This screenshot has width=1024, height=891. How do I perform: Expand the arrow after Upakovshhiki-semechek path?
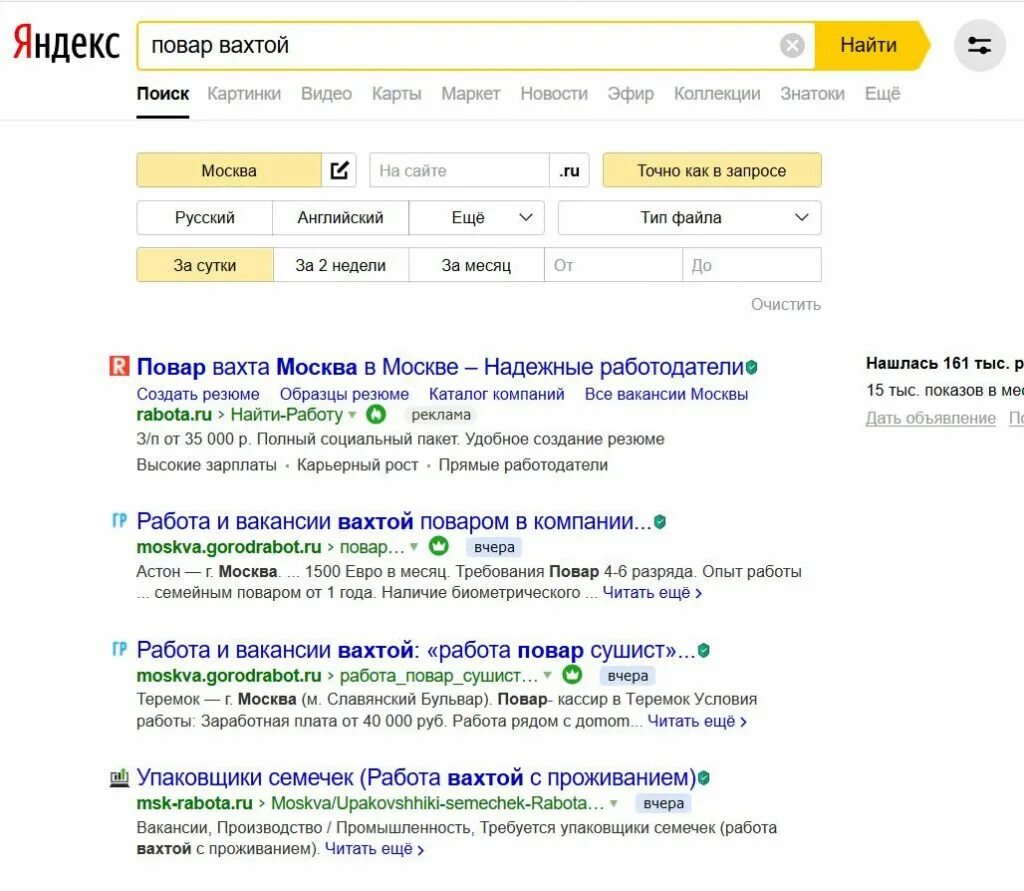(613, 803)
